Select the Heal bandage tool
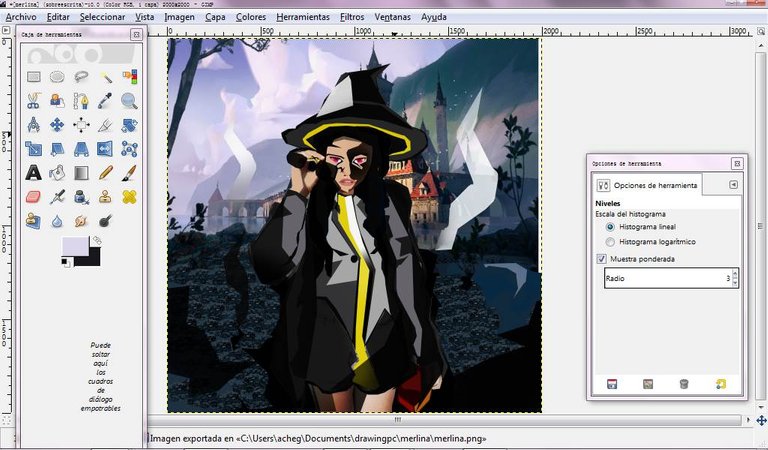Image resolution: width=768 pixels, height=450 pixels. 129,197
